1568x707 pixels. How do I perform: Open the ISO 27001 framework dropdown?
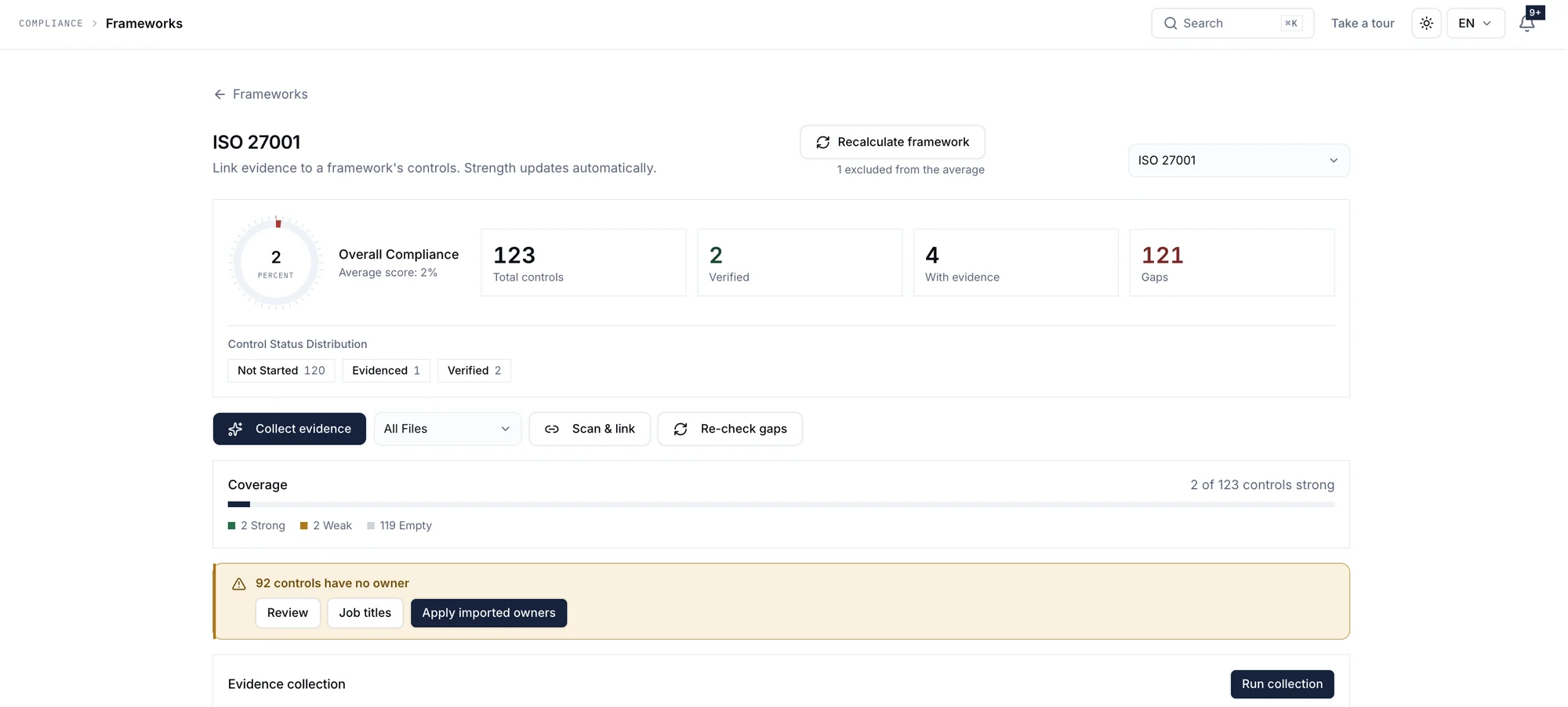click(1239, 161)
